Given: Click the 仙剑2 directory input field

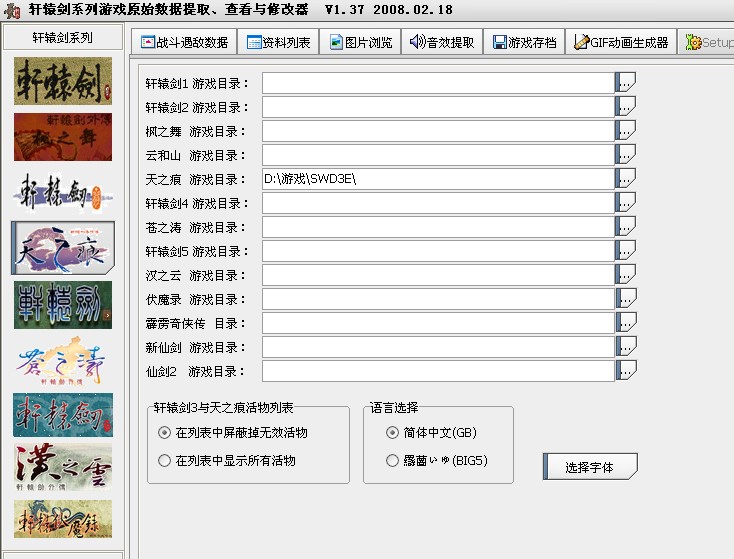Looking at the screenshot, I should tap(438, 371).
